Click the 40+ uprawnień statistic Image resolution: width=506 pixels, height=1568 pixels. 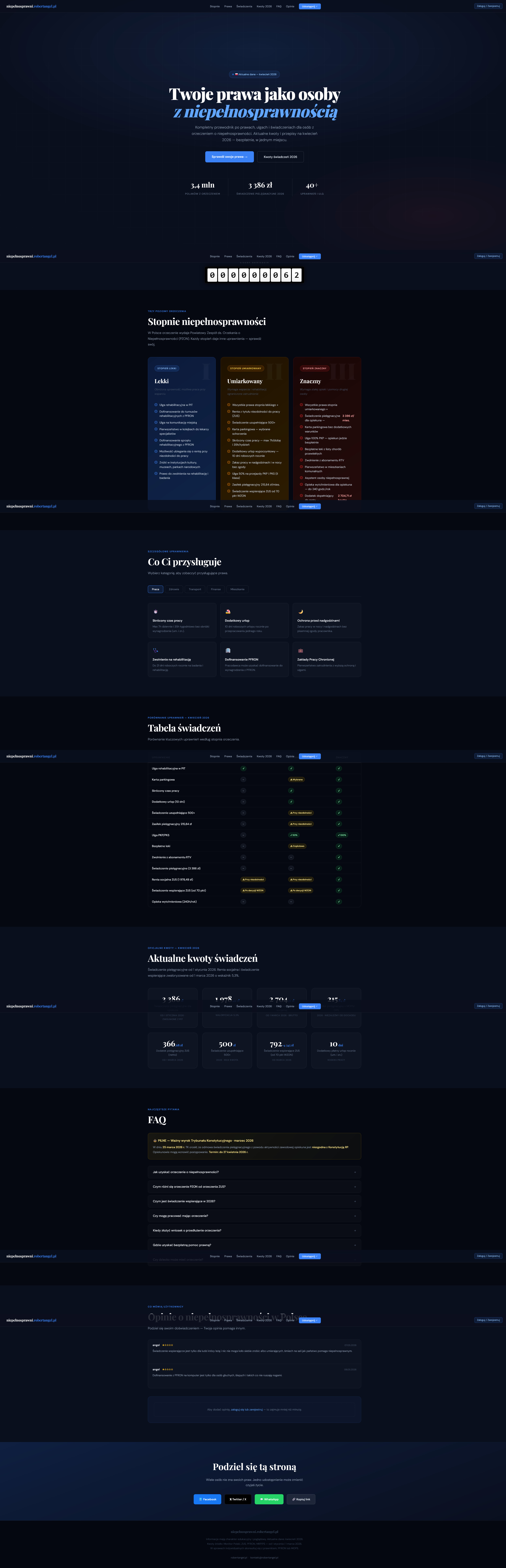click(x=312, y=188)
